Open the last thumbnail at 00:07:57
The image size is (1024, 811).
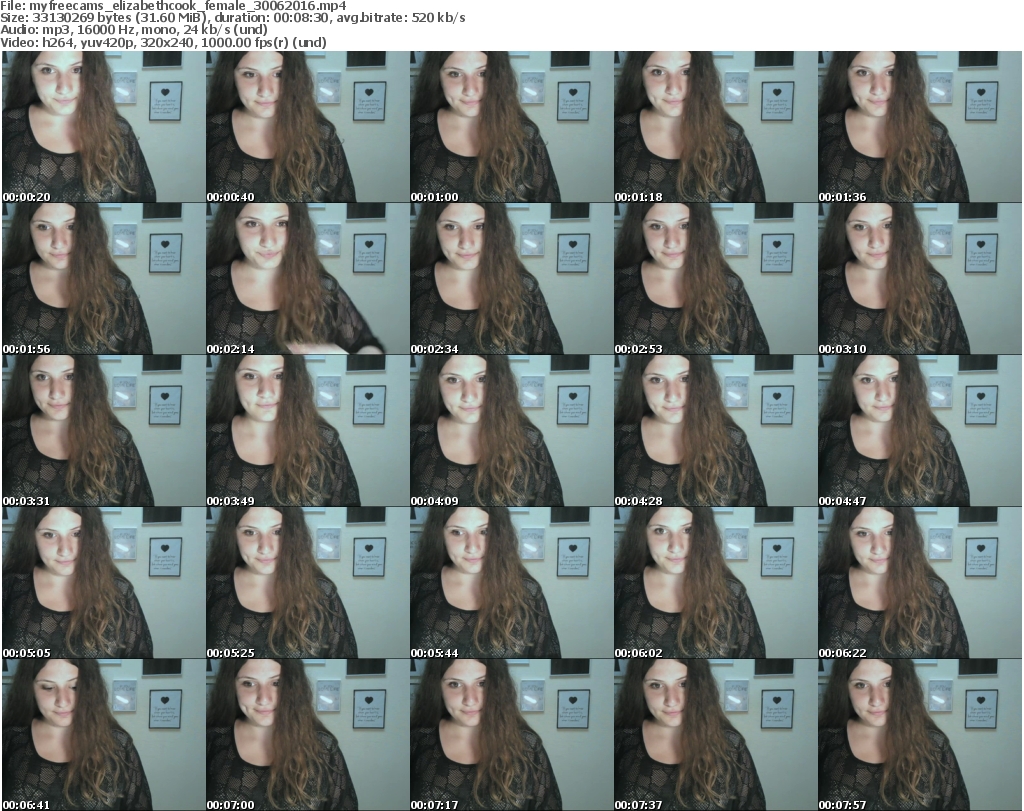tap(919, 735)
